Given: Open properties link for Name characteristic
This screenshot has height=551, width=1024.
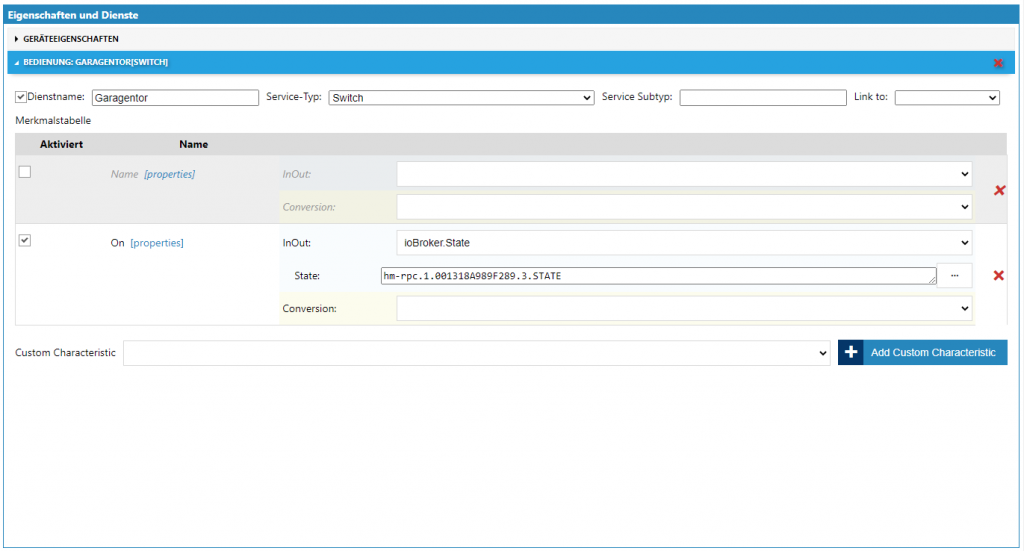Looking at the screenshot, I should coord(169,174).
